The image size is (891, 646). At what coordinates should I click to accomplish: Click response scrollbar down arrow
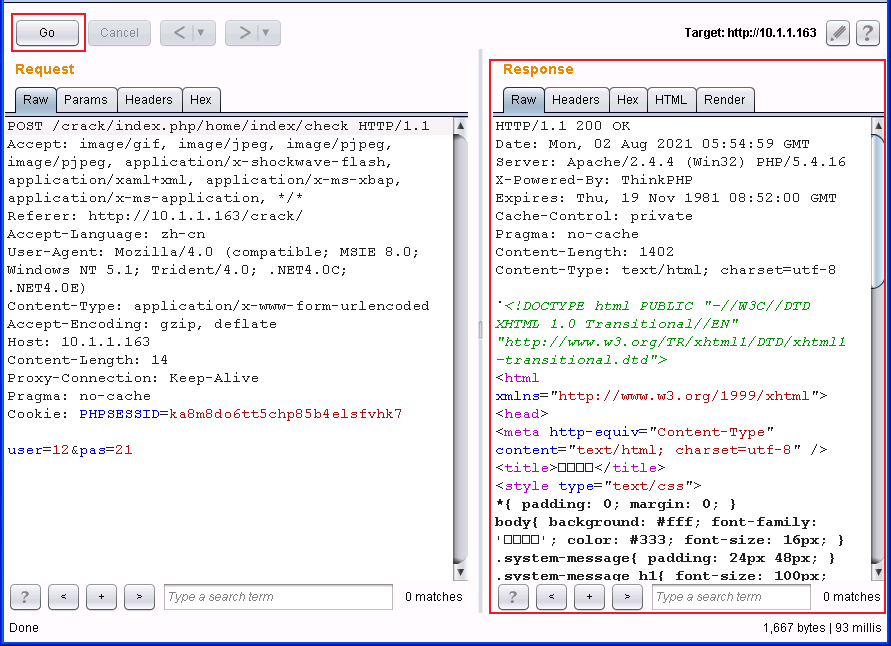878,572
